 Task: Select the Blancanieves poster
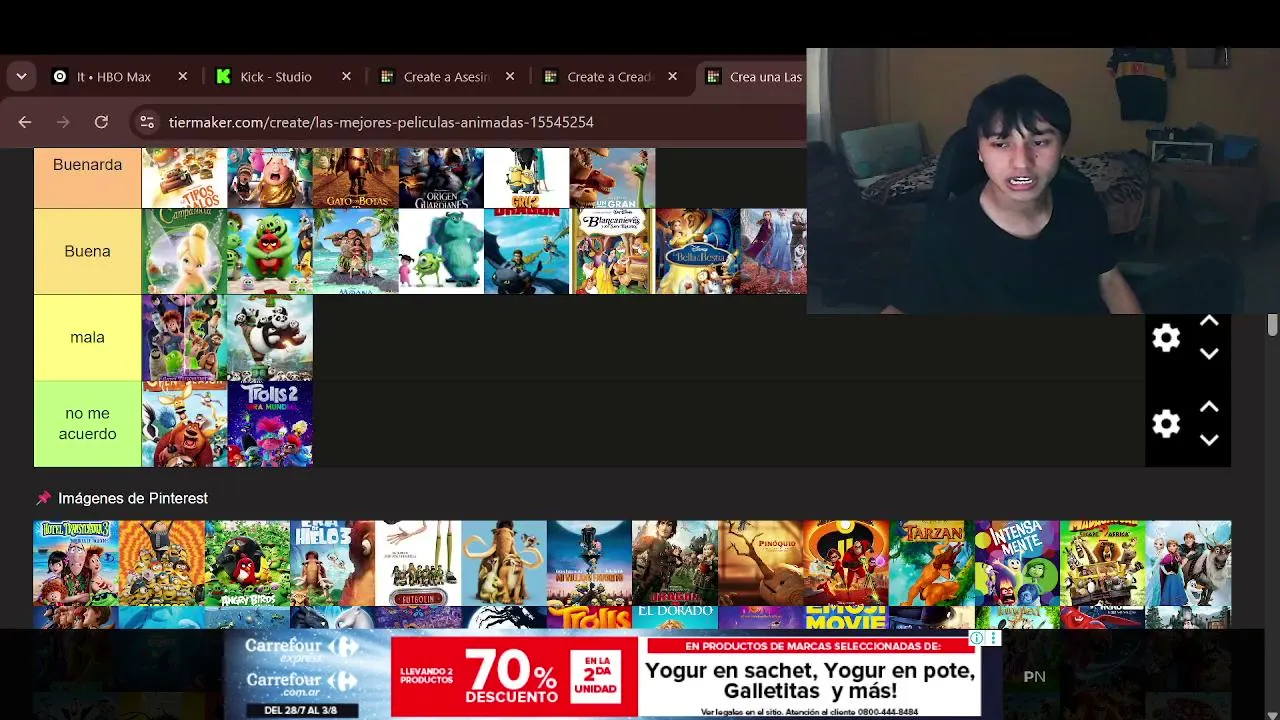612,251
